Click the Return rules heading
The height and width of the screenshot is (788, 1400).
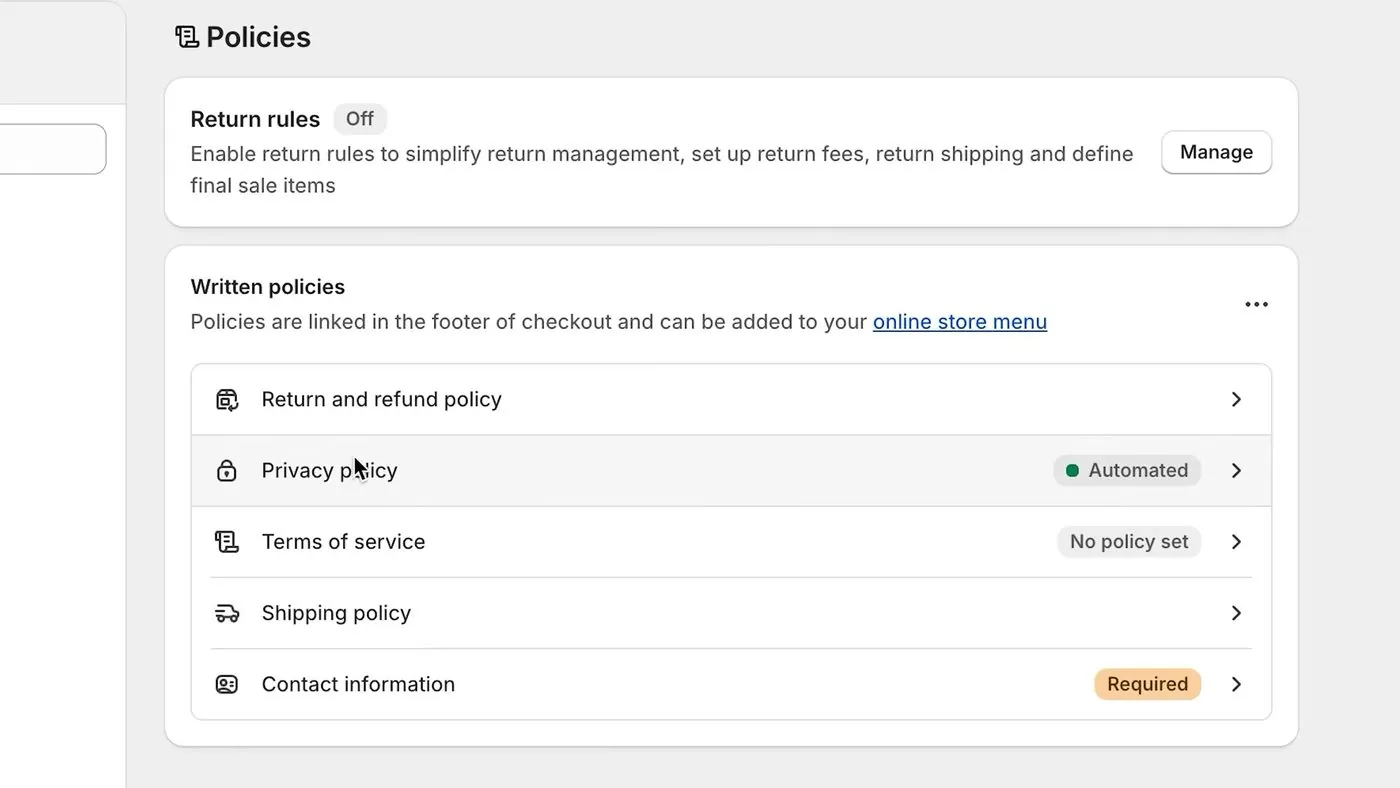(255, 119)
